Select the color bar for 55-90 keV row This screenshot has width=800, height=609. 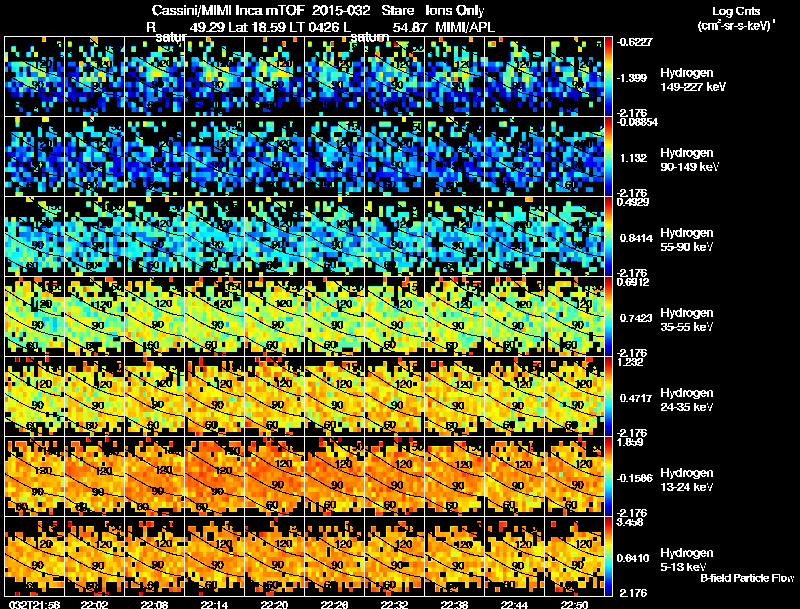coord(609,237)
